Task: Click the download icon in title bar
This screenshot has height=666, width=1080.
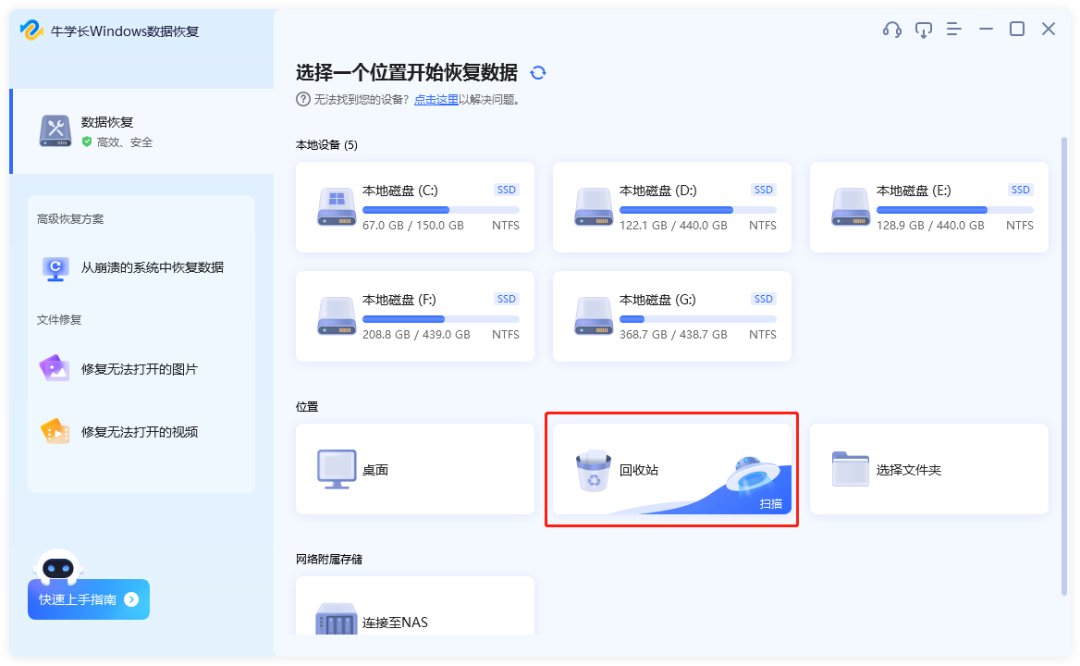Action: click(x=923, y=29)
